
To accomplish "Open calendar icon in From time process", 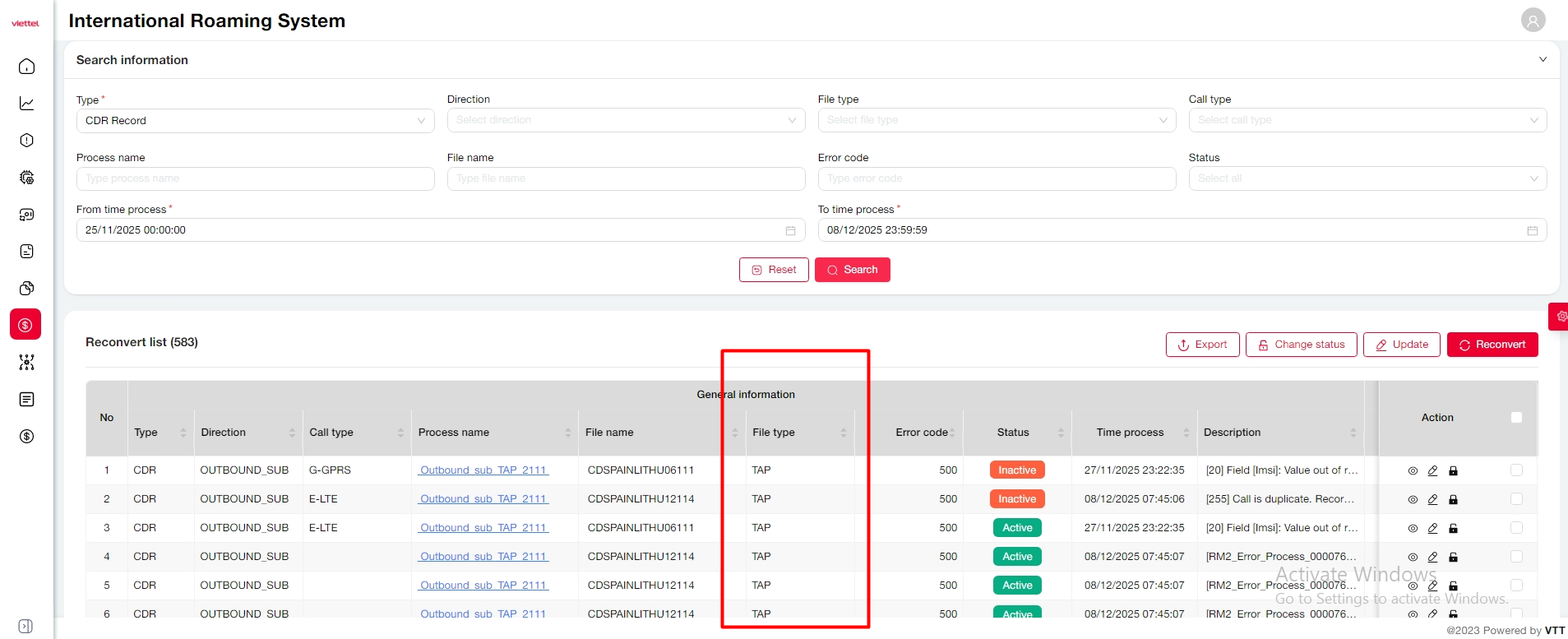I will [790, 231].
